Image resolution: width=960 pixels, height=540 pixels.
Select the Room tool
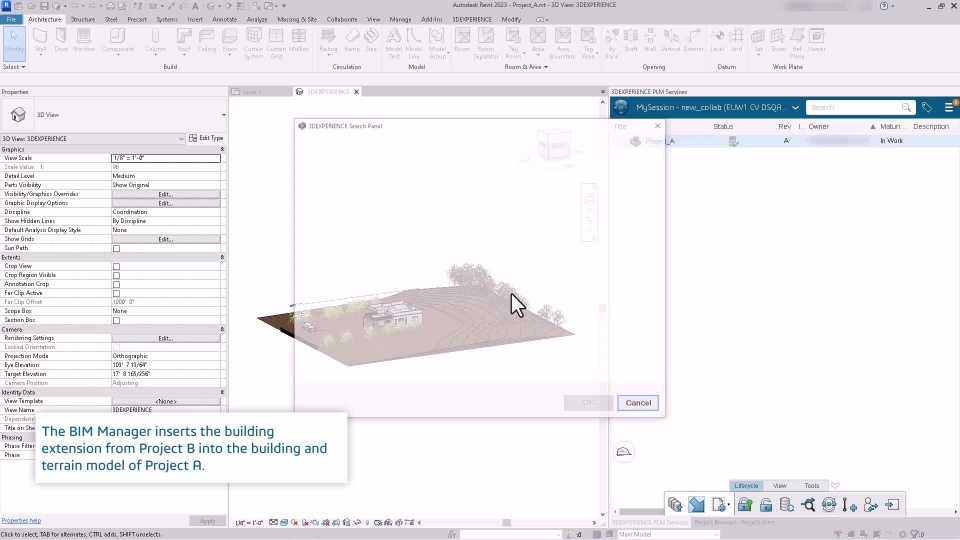tap(462, 40)
